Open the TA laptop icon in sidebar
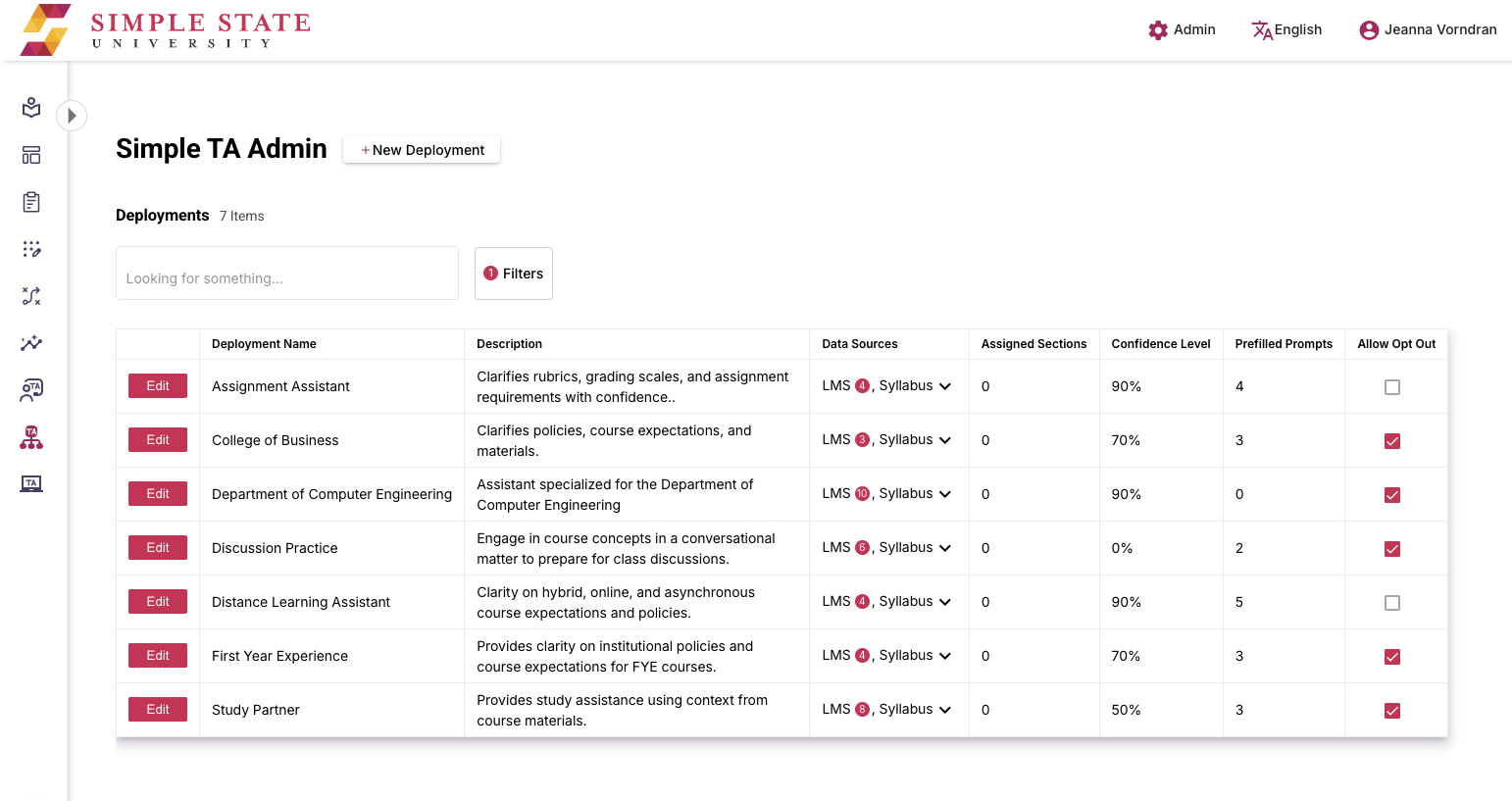Image resolution: width=1512 pixels, height=801 pixels. (x=31, y=483)
